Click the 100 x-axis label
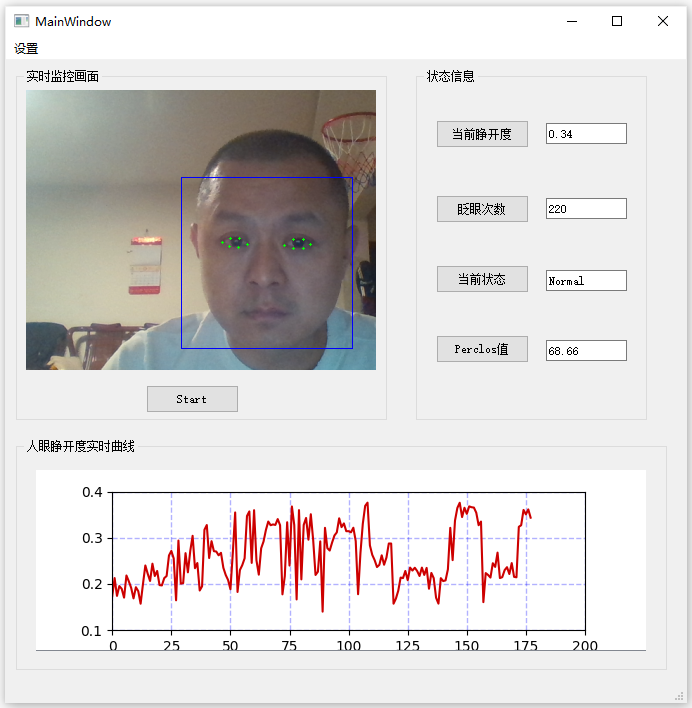This screenshot has height=708, width=692. point(349,646)
